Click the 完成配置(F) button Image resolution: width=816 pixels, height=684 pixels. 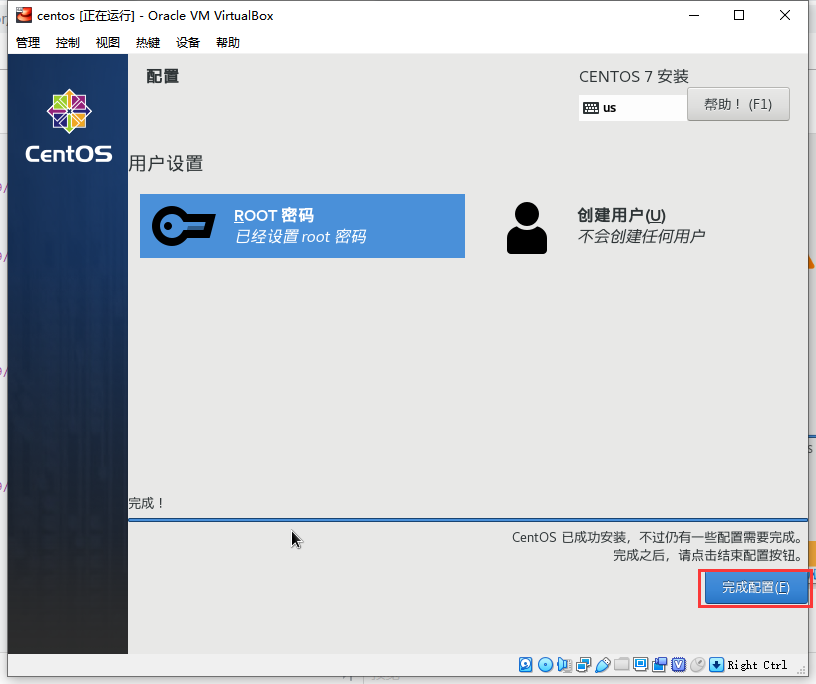click(756, 587)
